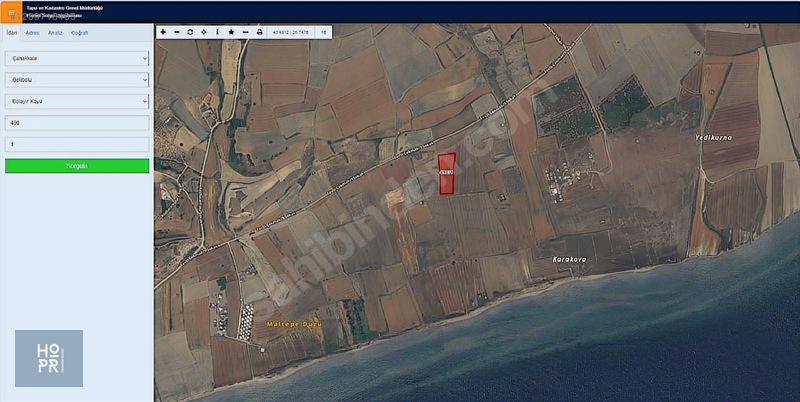Zoom in with the plus icon
This screenshot has height=402, width=800.
[x=163, y=32]
